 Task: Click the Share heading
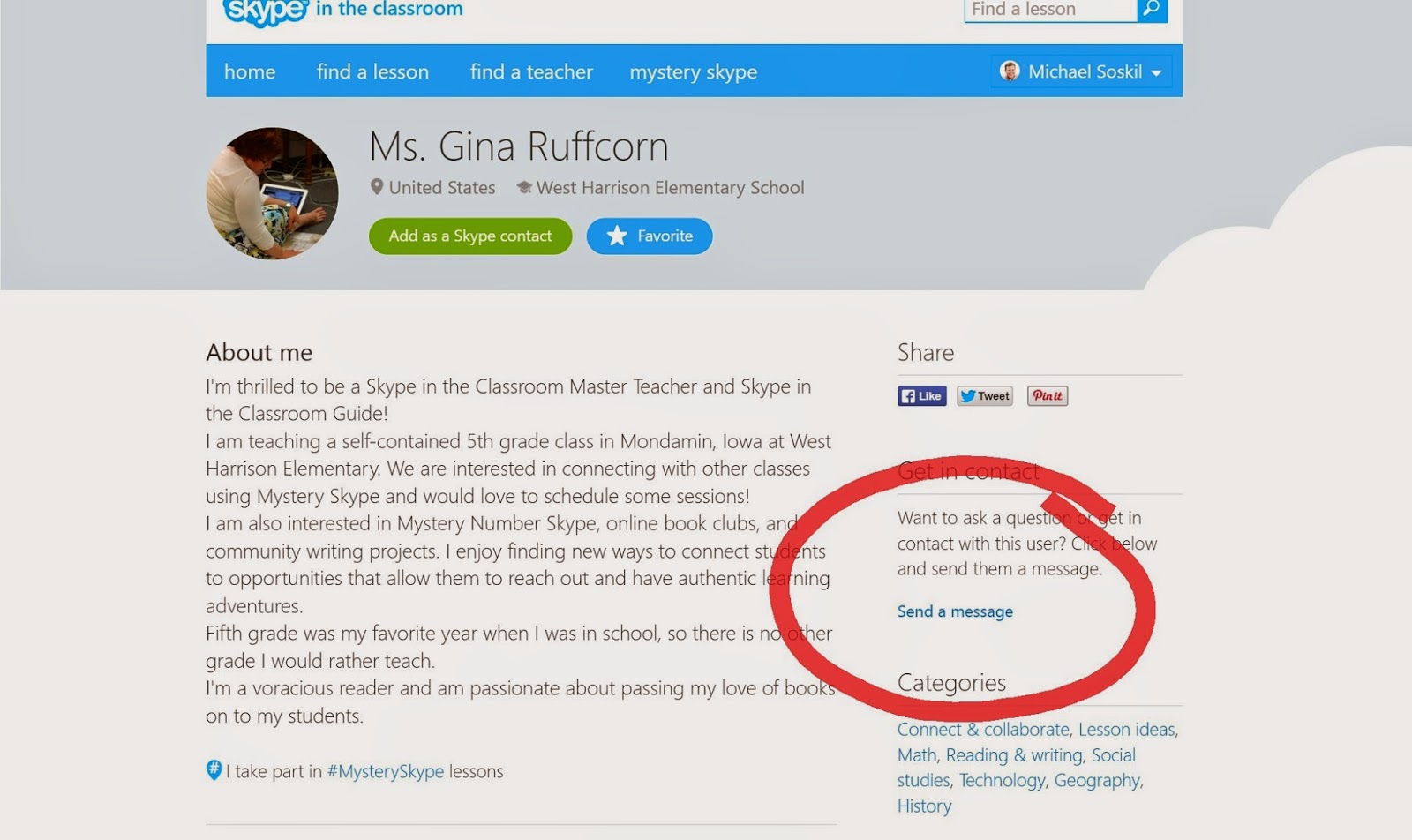[926, 352]
